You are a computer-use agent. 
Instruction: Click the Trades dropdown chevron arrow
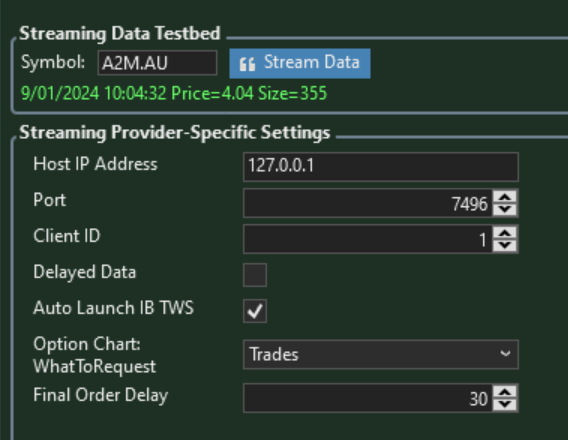(x=505, y=353)
